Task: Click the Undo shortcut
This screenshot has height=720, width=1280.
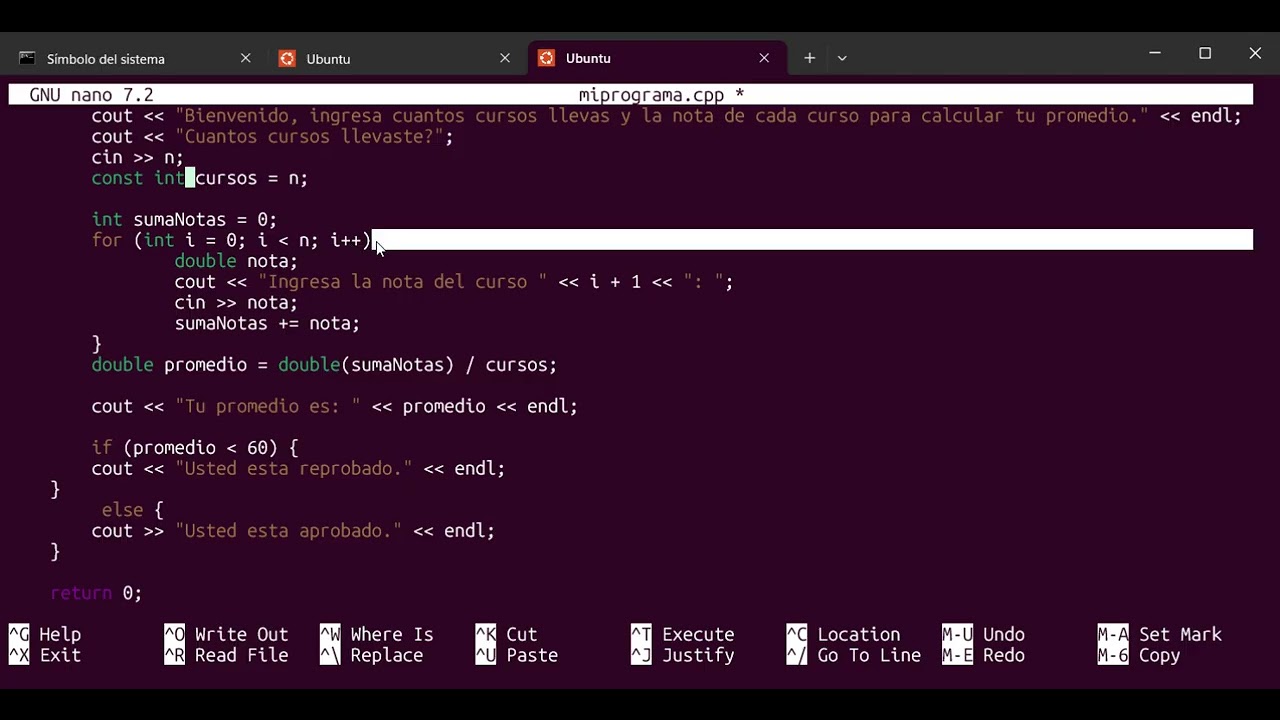Action: [983, 634]
